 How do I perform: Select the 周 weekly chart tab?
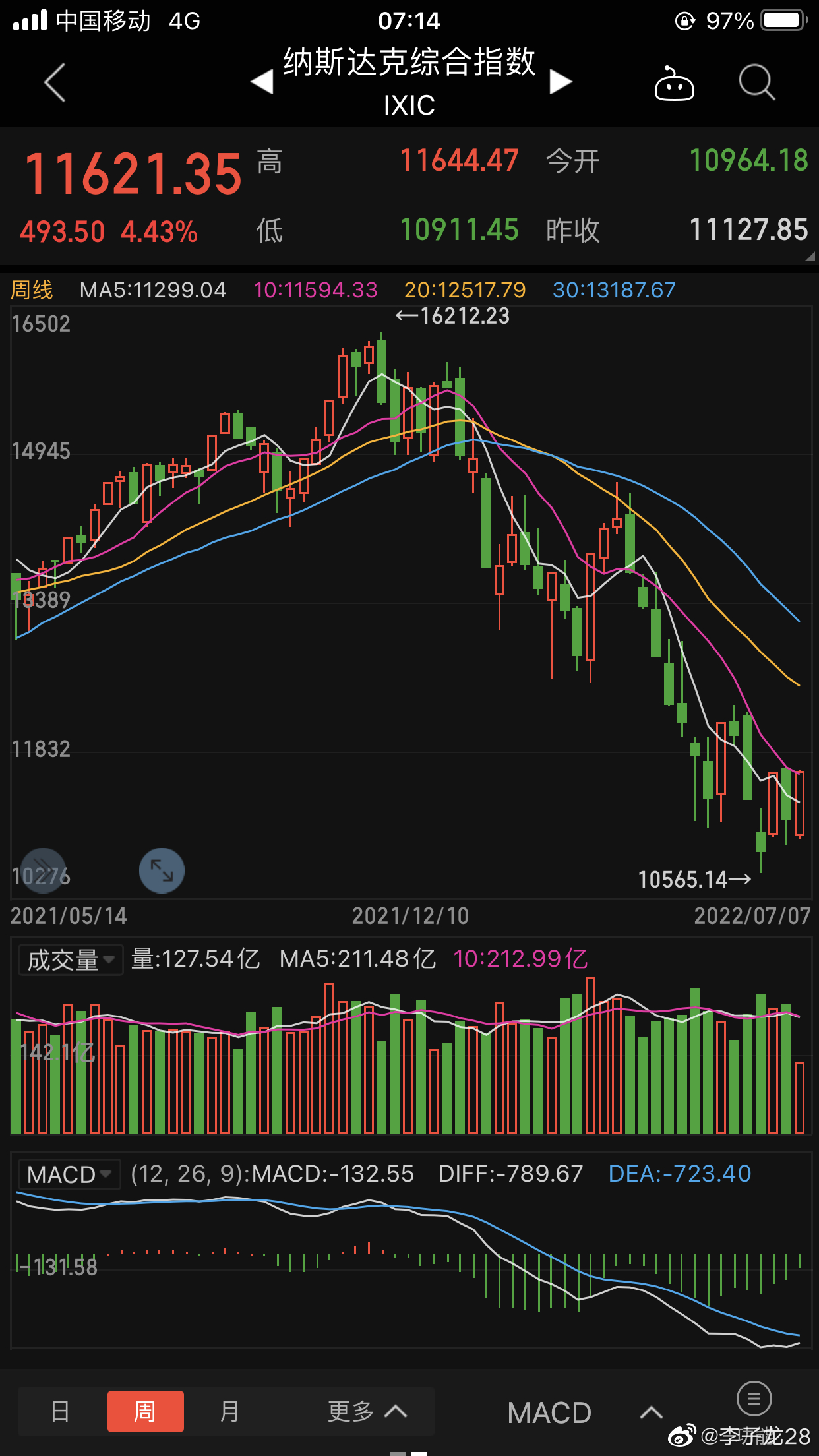(x=145, y=1411)
